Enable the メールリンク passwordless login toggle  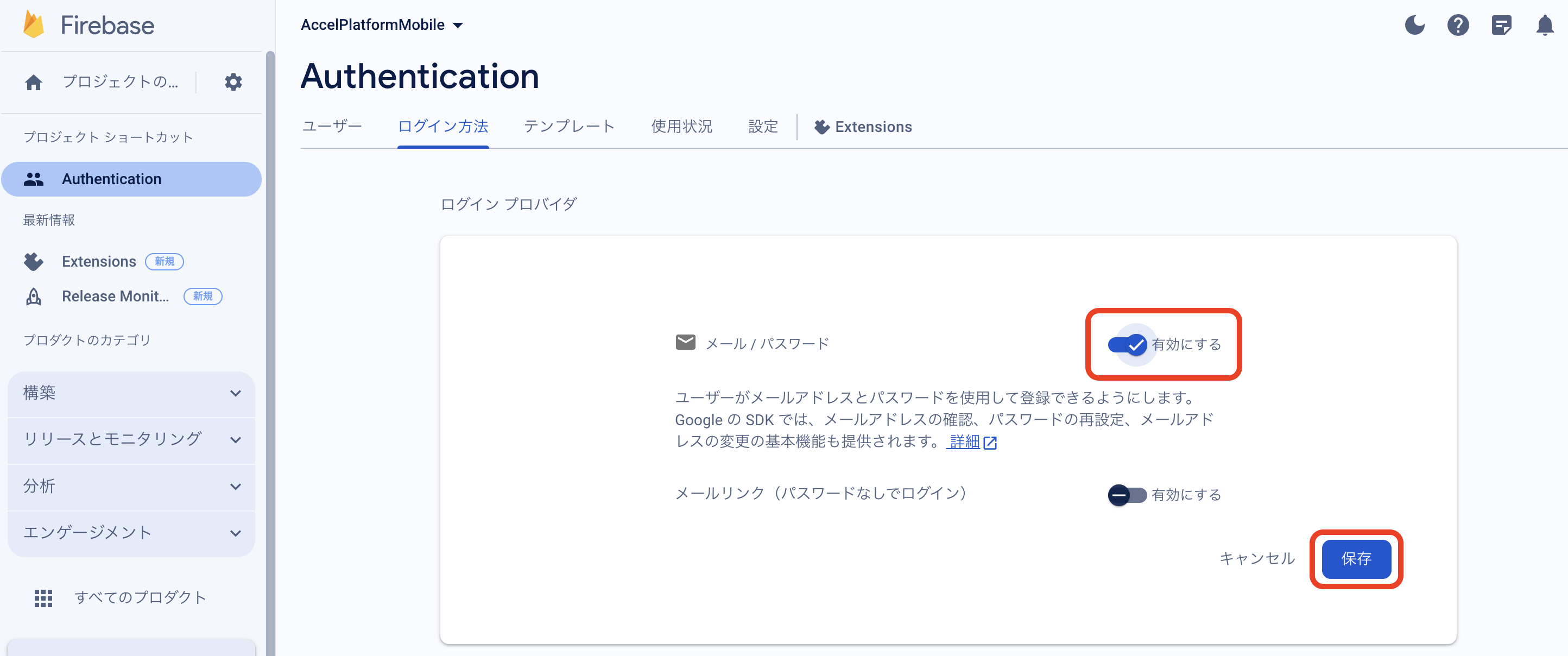click(x=1127, y=495)
